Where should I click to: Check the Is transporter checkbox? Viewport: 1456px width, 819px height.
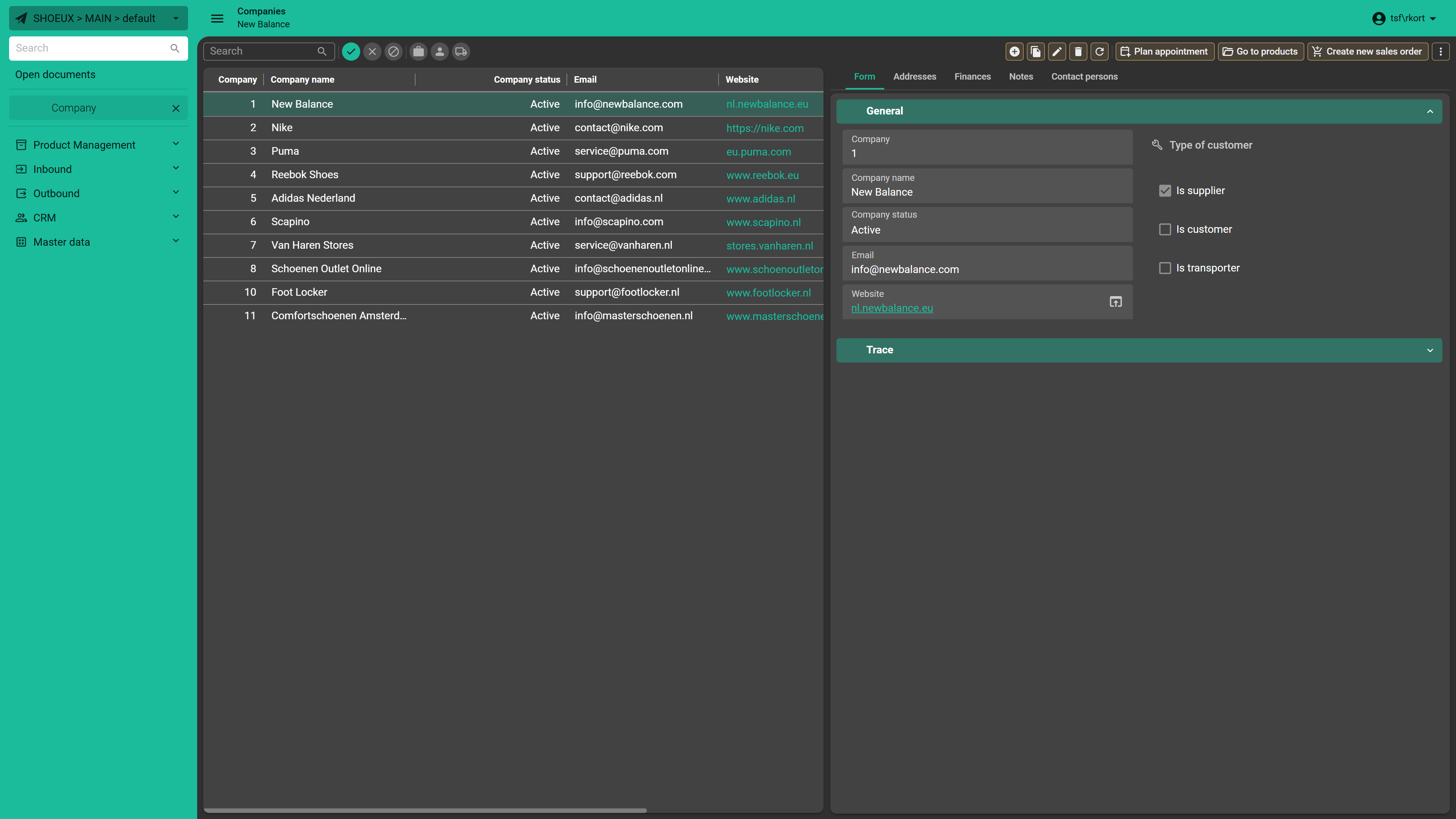[1164, 268]
